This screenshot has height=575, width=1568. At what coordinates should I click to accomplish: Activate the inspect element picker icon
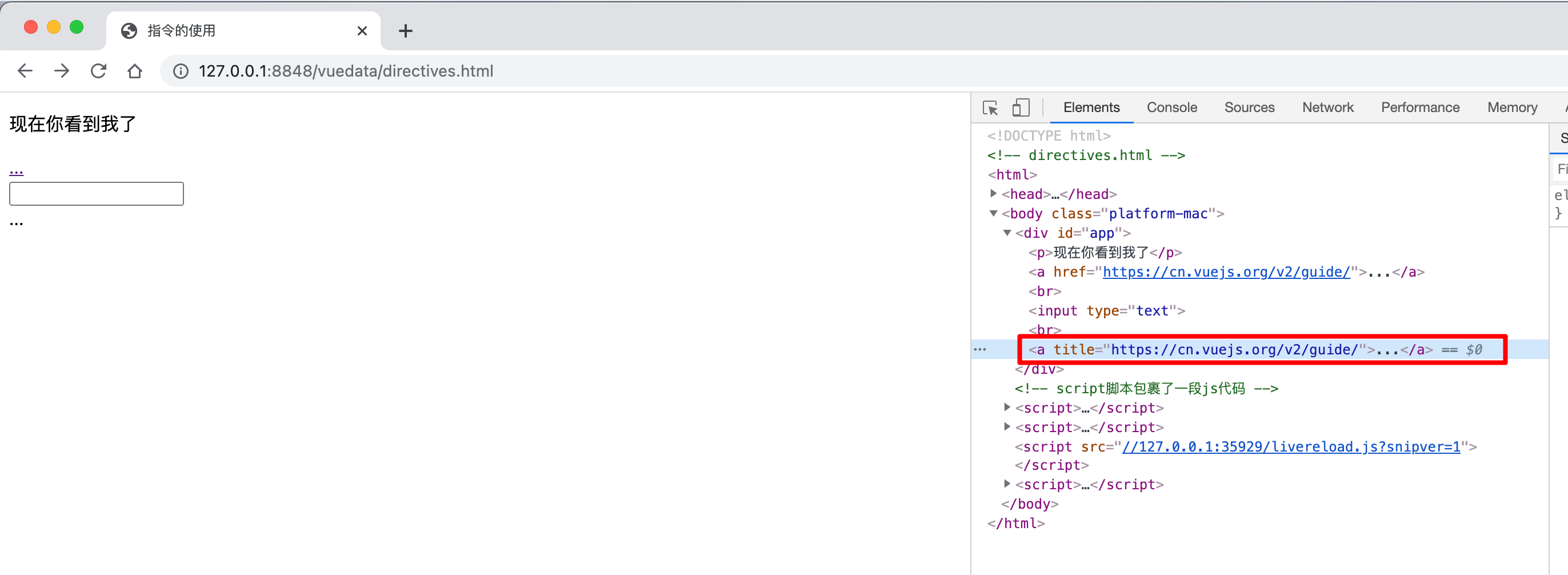990,108
